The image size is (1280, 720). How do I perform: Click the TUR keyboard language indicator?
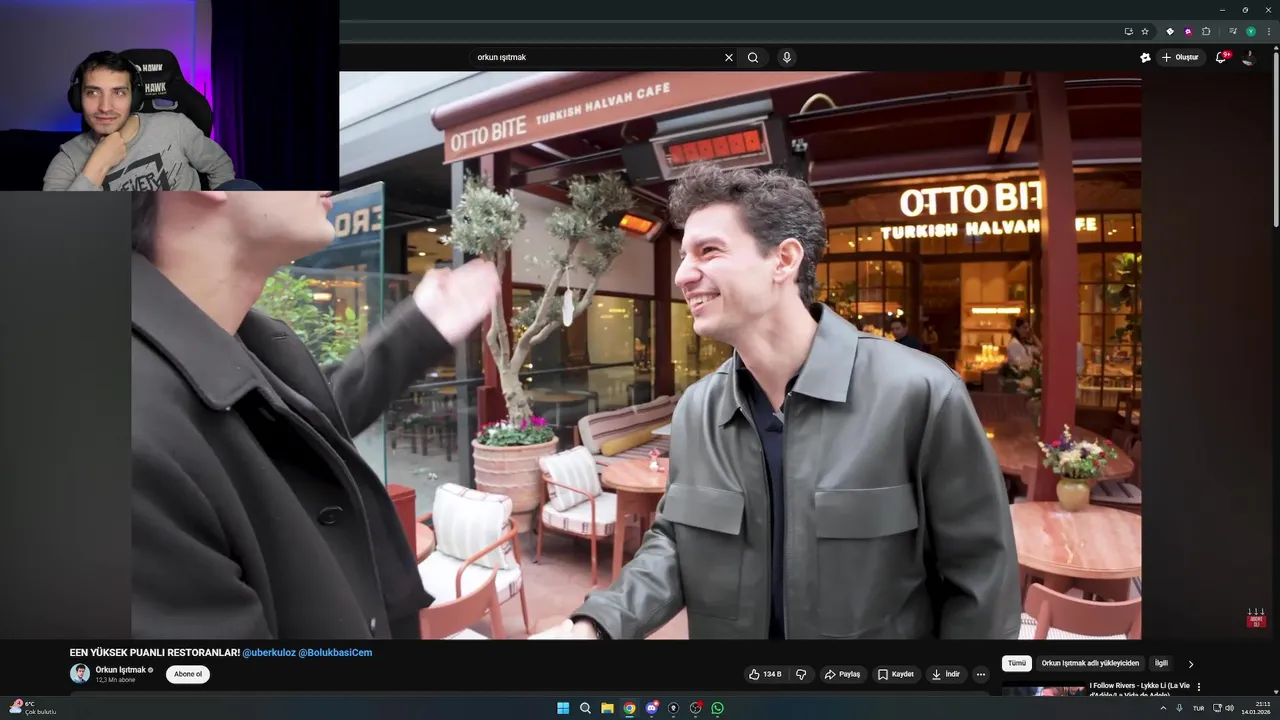(1198, 708)
